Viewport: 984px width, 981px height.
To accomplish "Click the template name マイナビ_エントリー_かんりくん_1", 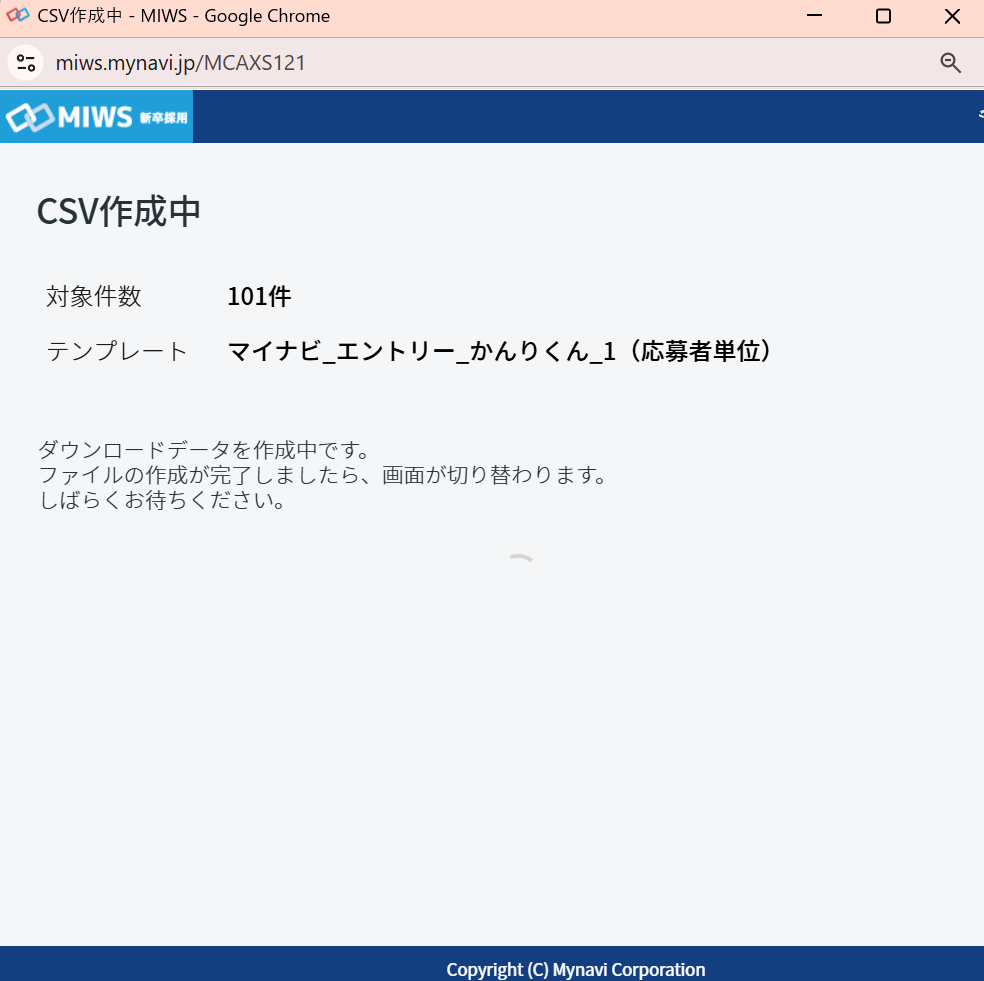I will [500, 351].
